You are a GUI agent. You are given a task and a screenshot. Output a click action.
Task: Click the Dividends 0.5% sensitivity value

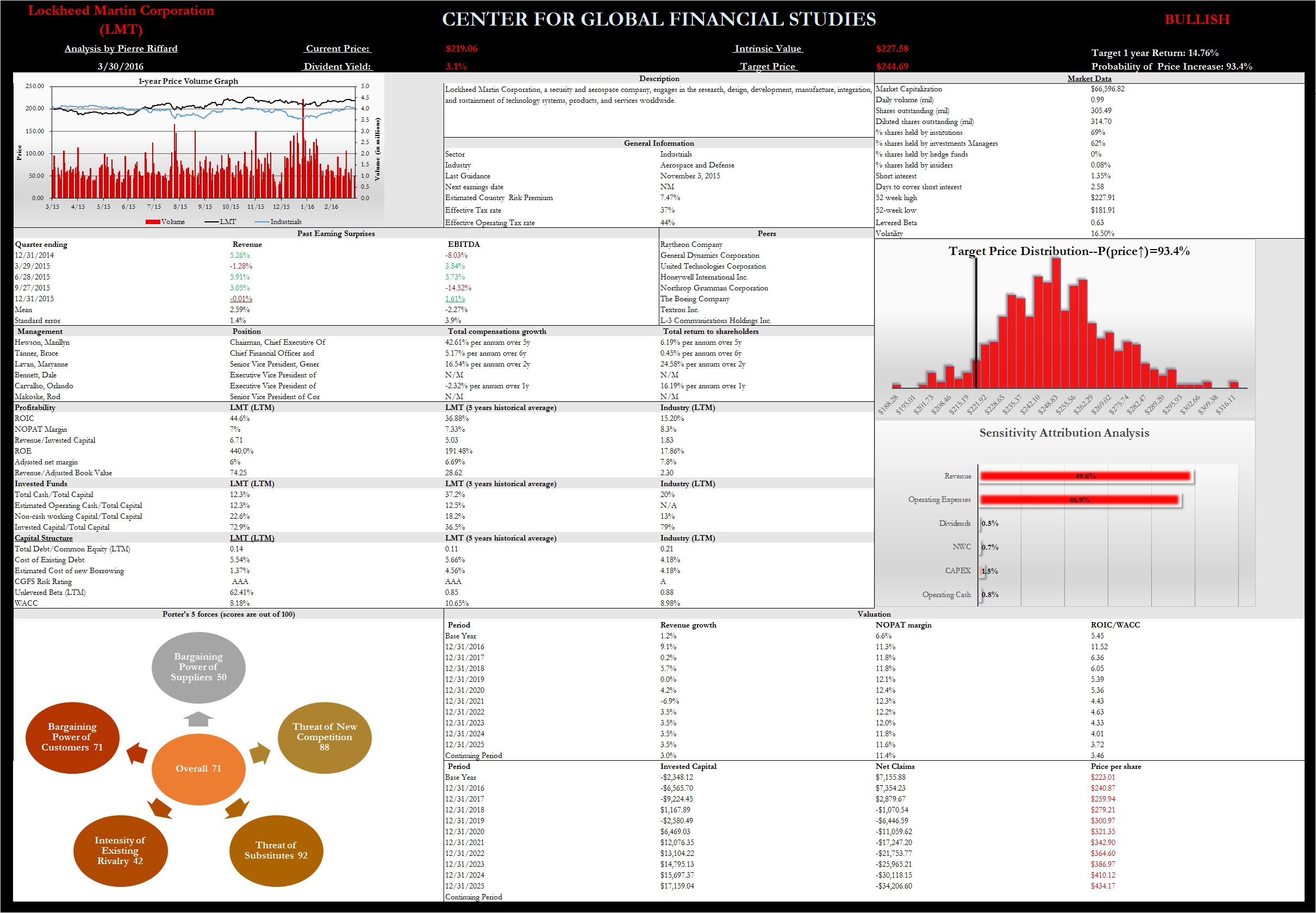click(989, 524)
